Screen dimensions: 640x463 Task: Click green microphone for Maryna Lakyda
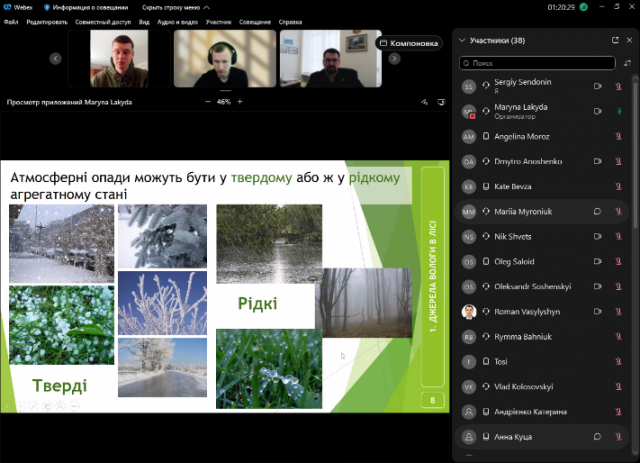coord(619,111)
